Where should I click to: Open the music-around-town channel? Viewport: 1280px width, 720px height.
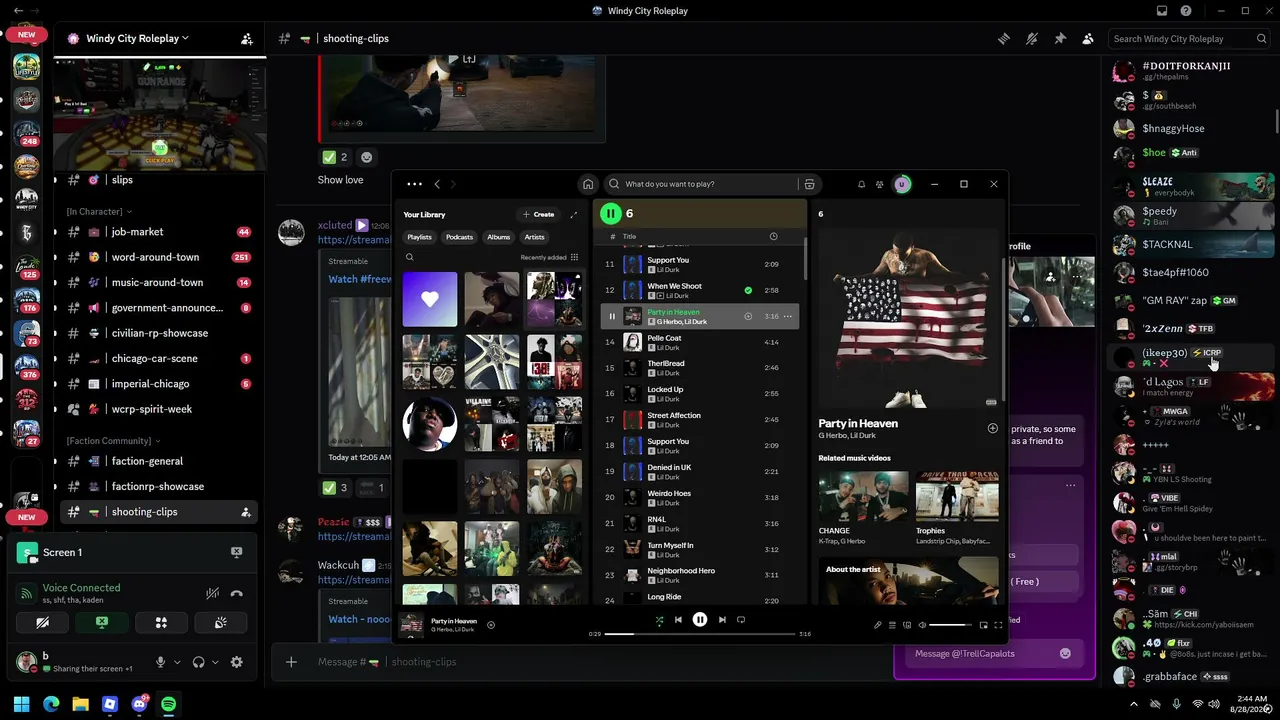coord(158,283)
